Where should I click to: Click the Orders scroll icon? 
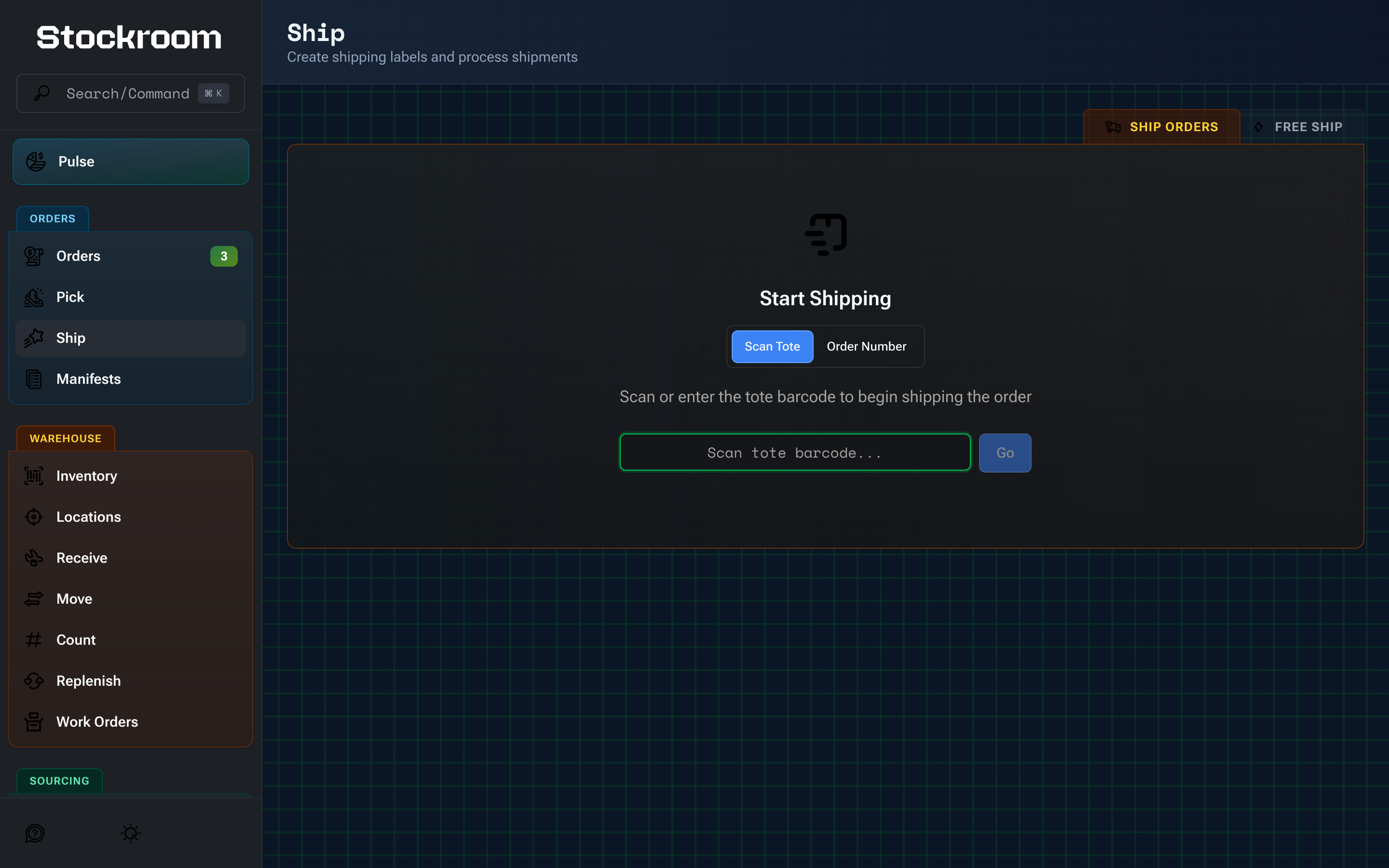click(34, 256)
